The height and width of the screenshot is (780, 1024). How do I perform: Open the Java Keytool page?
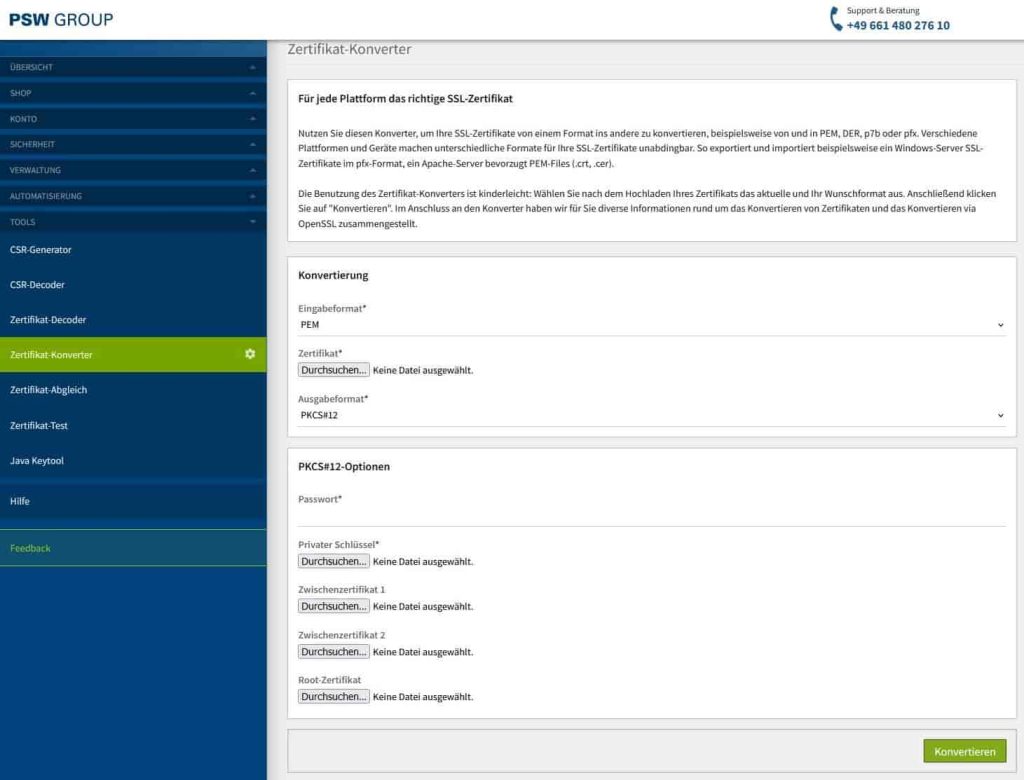click(39, 460)
